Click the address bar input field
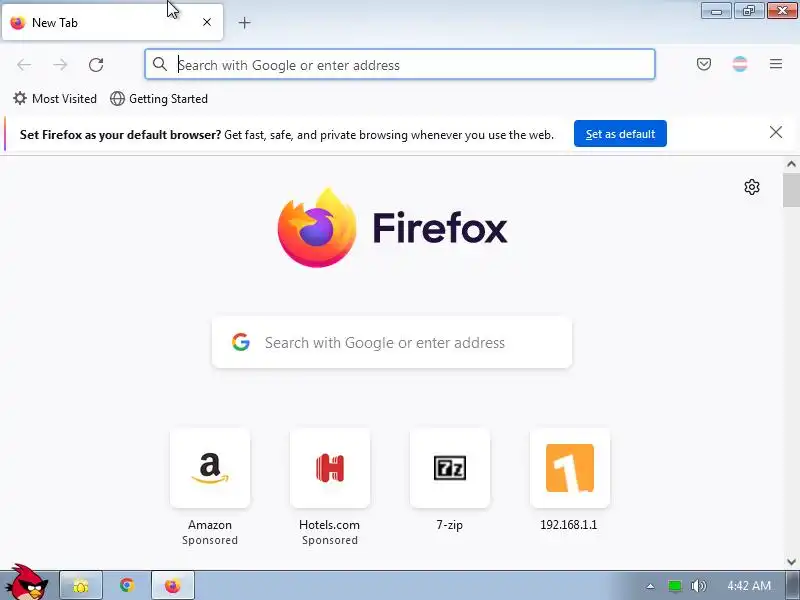Screen dimensions: 800x600 pyautogui.click(x=400, y=64)
